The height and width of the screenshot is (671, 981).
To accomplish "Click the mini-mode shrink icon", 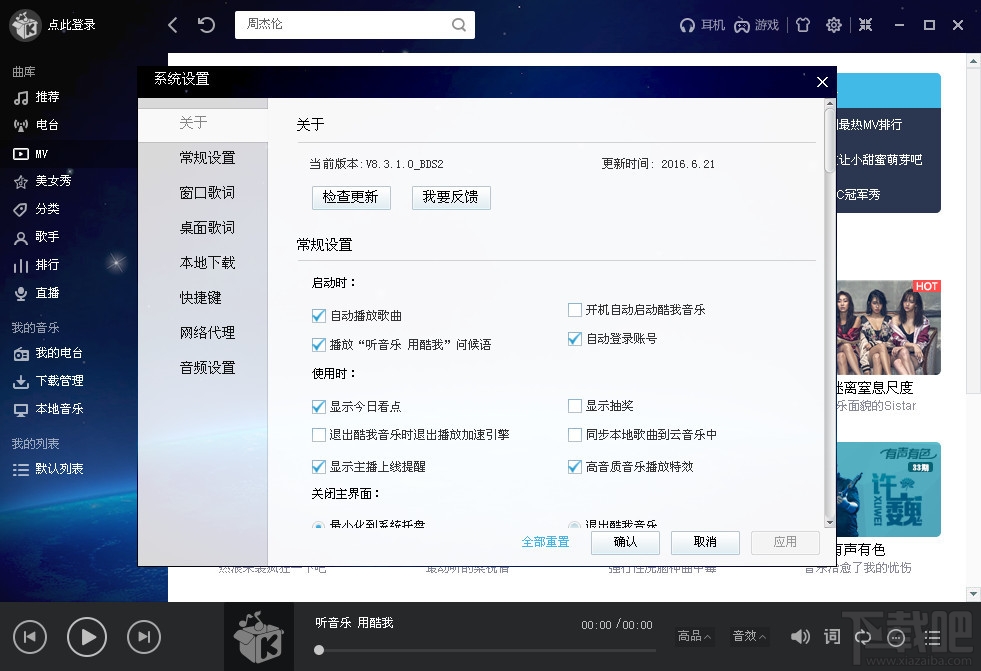I will pos(865,25).
